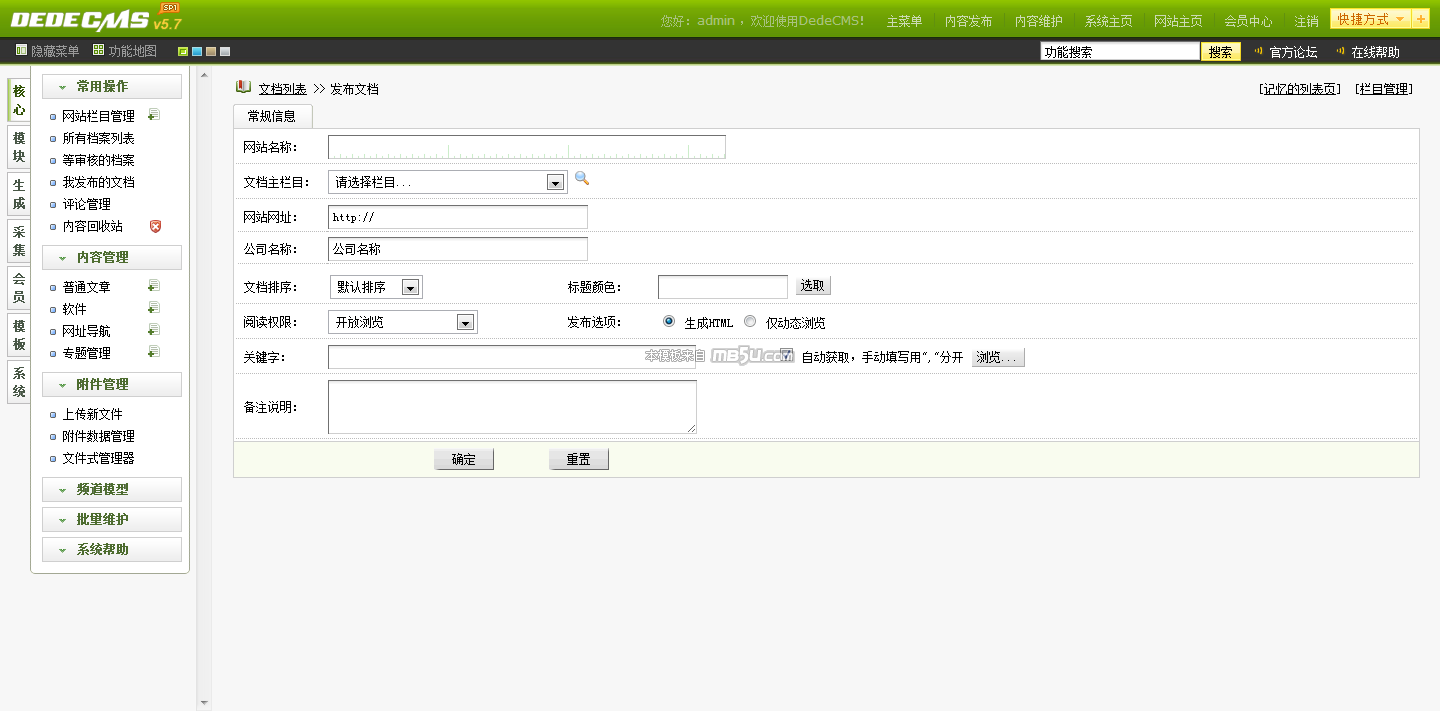Select the 仅动态浏览 radio option
This screenshot has height=711, width=1440.
750,322
